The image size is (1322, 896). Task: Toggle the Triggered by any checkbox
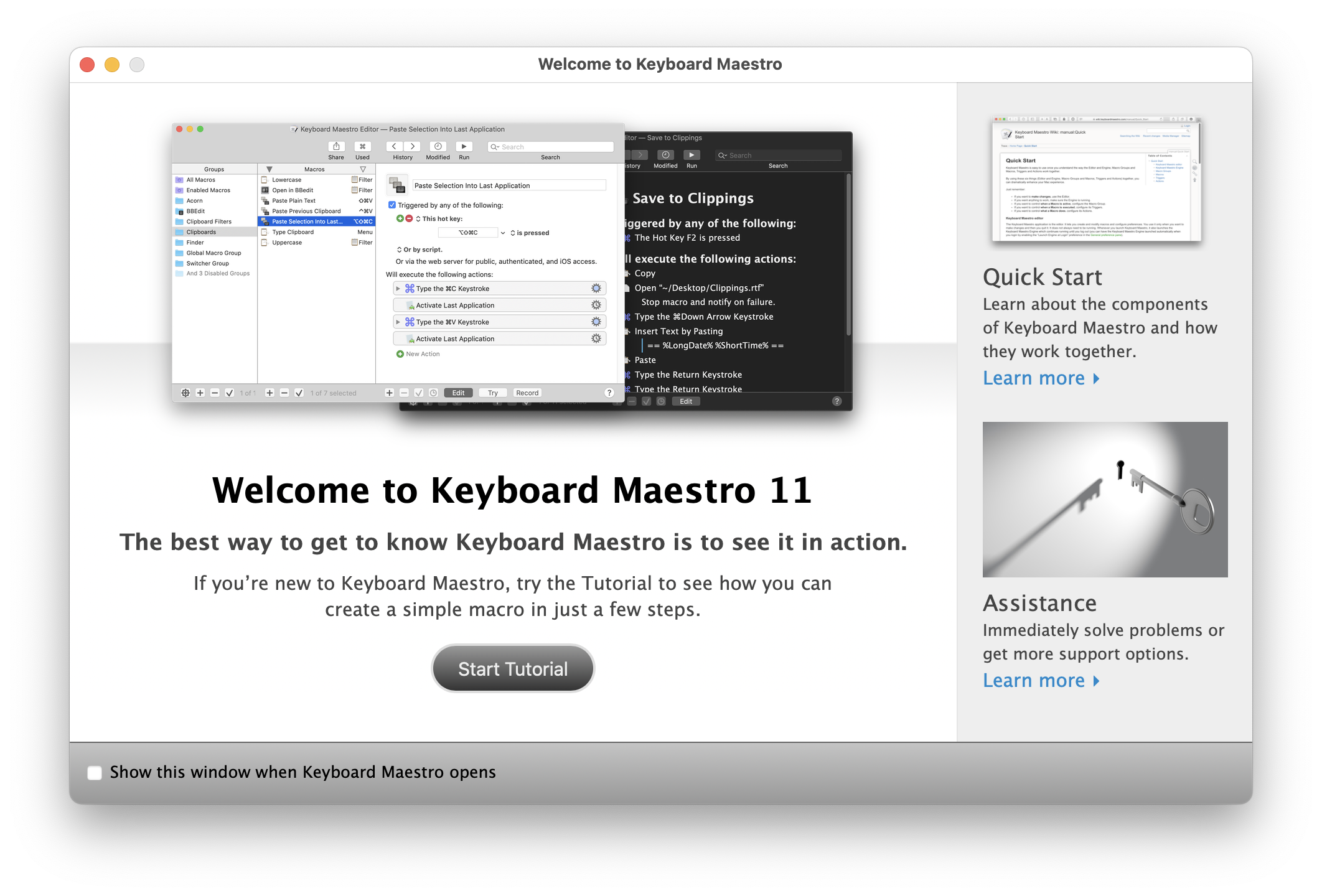(392, 205)
